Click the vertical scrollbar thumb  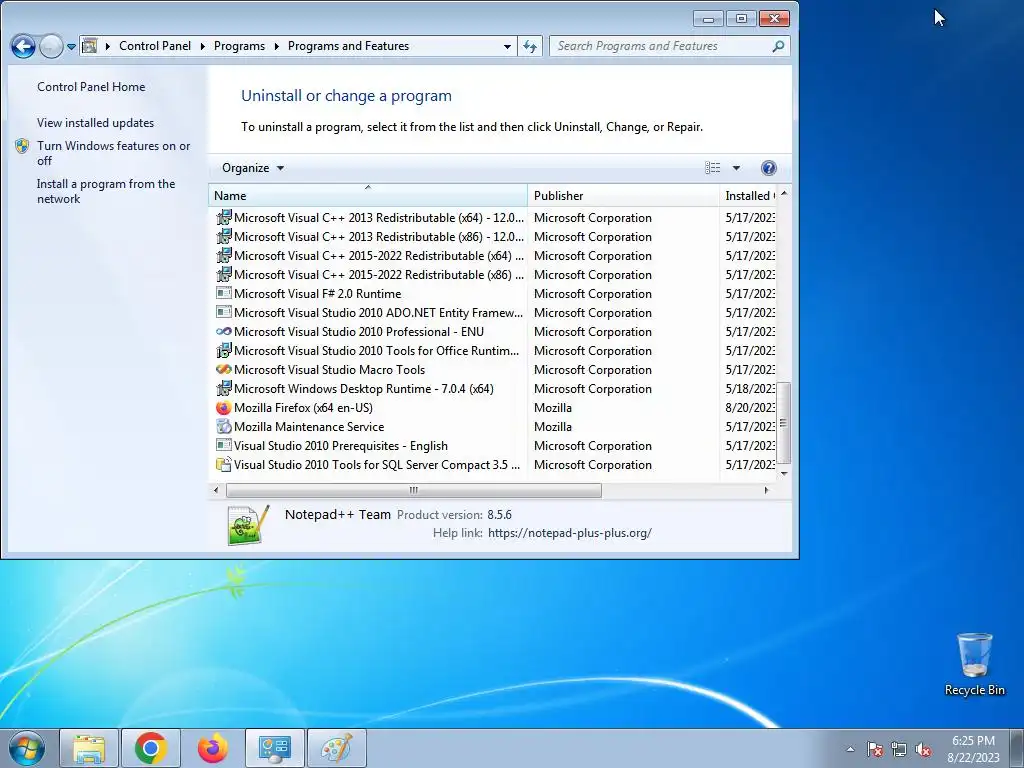(784, 423)
